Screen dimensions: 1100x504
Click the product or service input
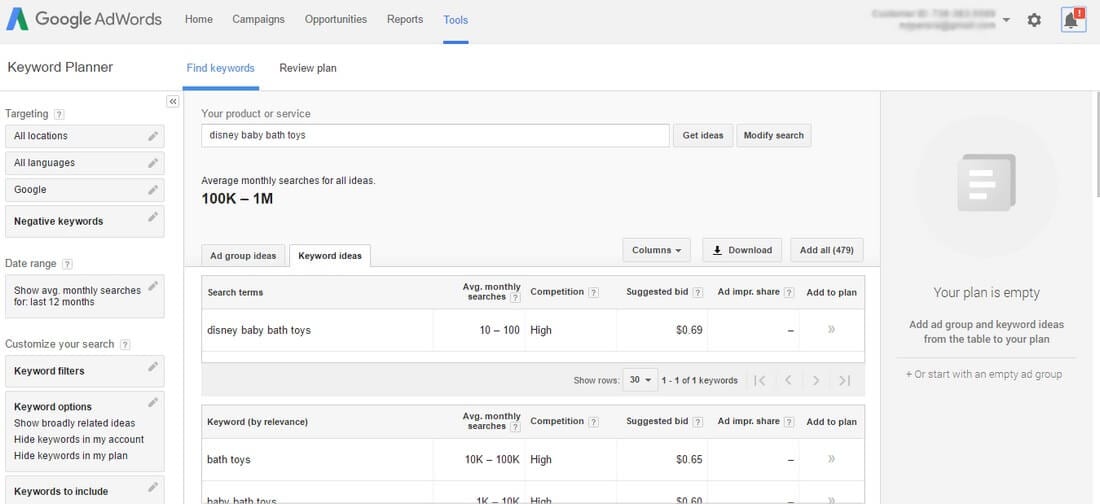(x=435, y=135)
